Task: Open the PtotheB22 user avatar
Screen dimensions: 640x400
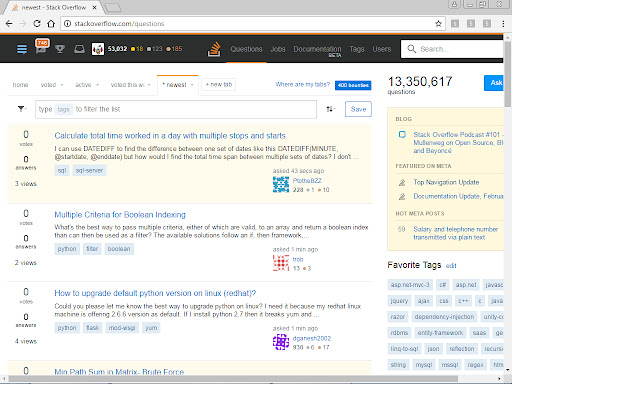Action: [x=281, y=185]
